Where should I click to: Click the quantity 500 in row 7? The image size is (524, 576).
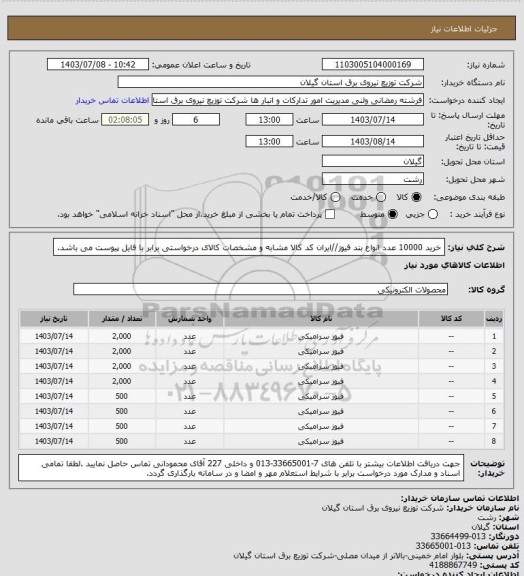click(x=122, y=426)
